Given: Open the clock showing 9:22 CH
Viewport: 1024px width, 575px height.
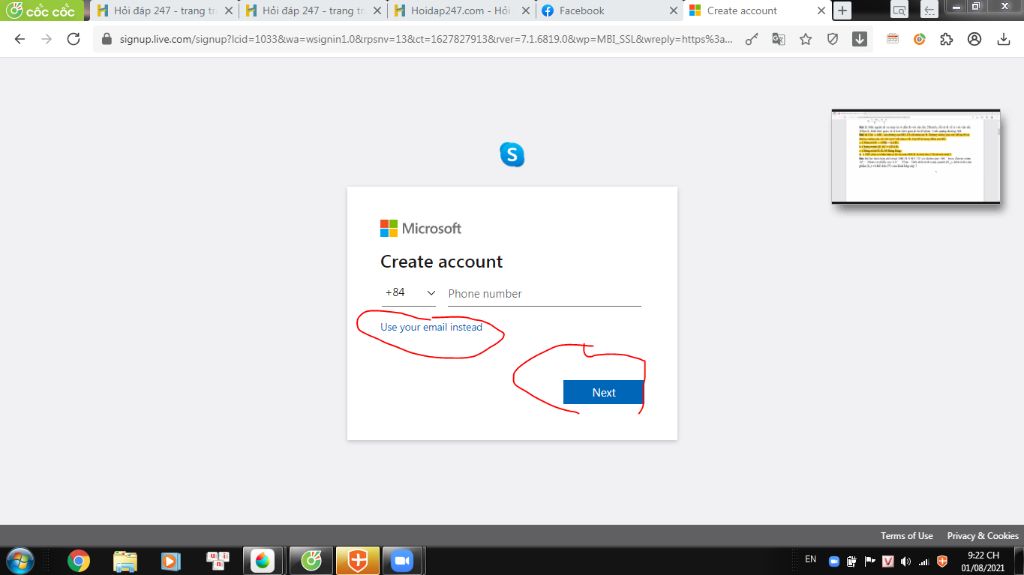Looking at the screenshot, I should coord(983,561).
